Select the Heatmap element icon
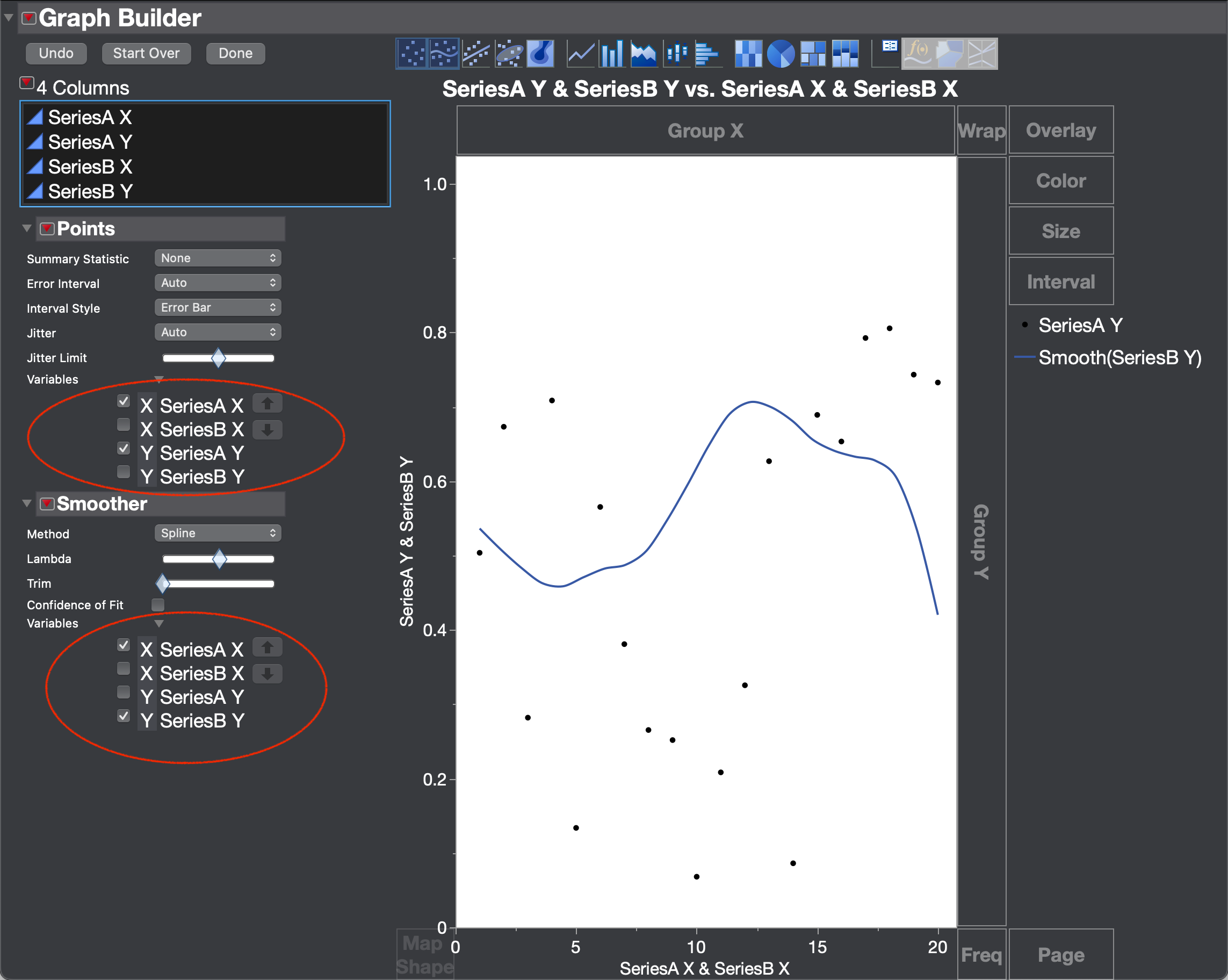The width and height of the screenshot is (1228, 980). tap(748, 54)
